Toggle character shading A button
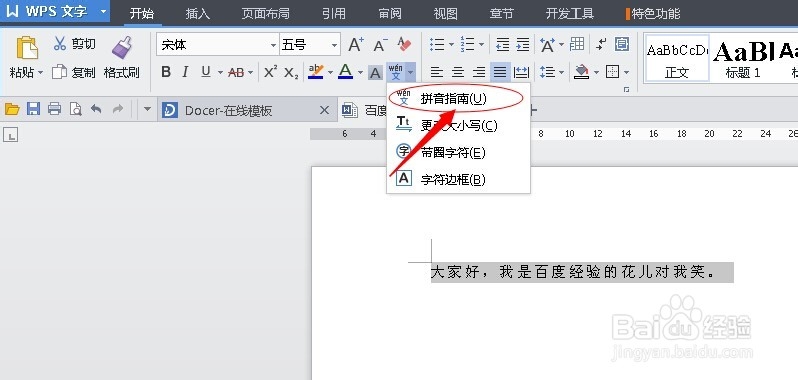Image resolution: width=798 pixels, height=380 pixels. (375, 73)
